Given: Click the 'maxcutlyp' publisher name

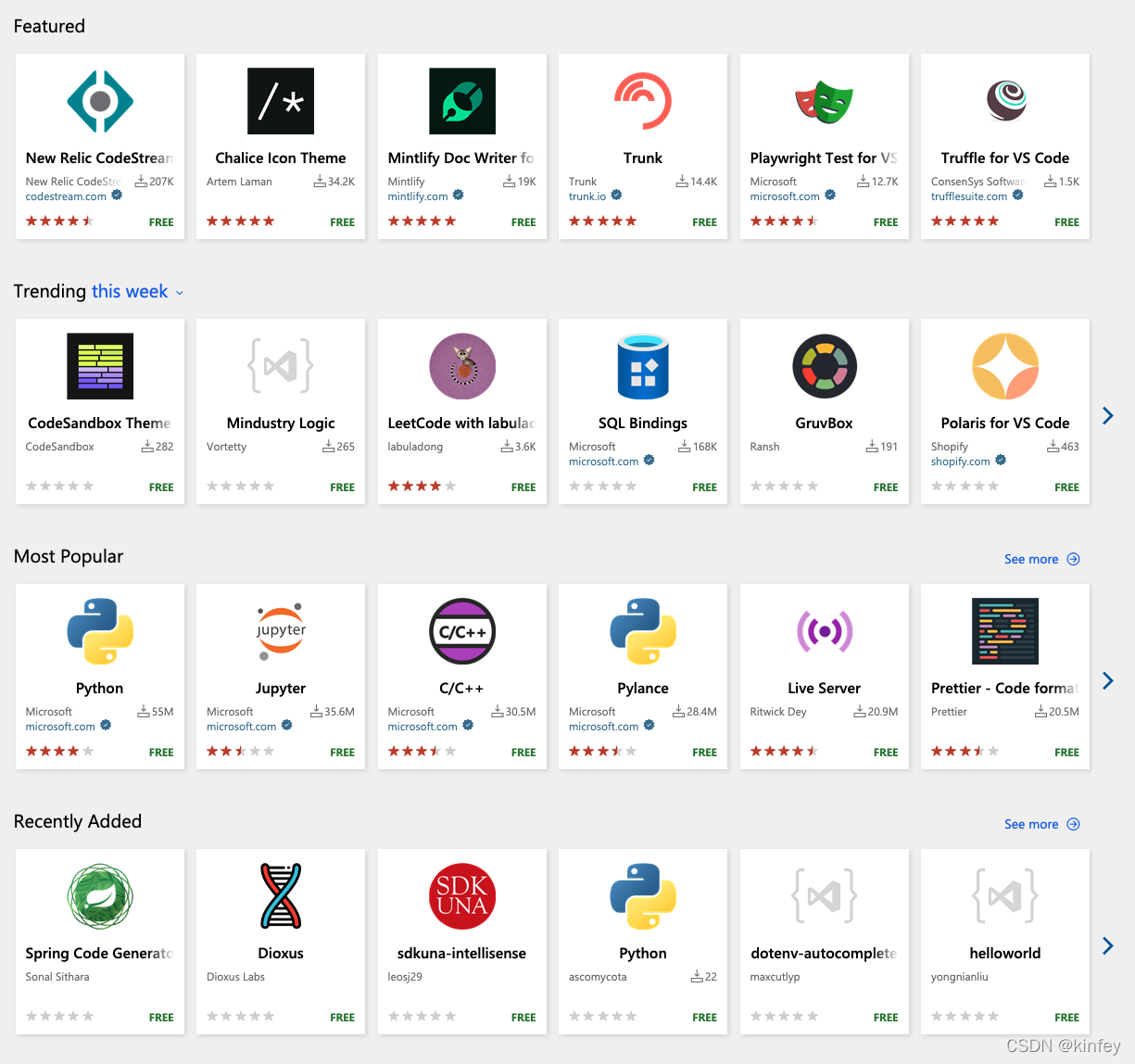Looking at the screenshot, I should click(775, 977).
